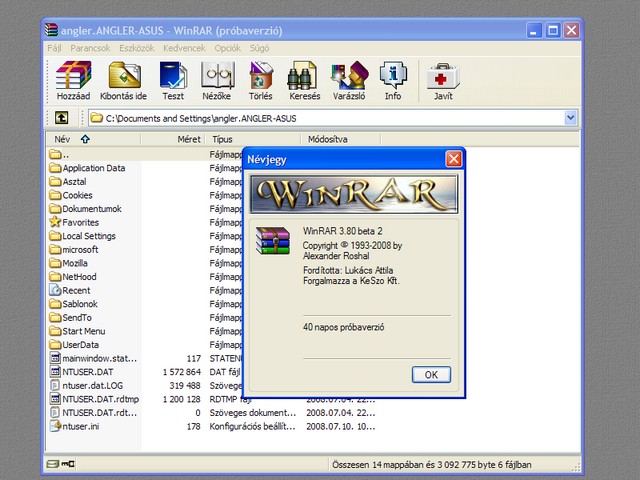Click the drive icon in status bar
640x480 pixels.
pos(53,464)
